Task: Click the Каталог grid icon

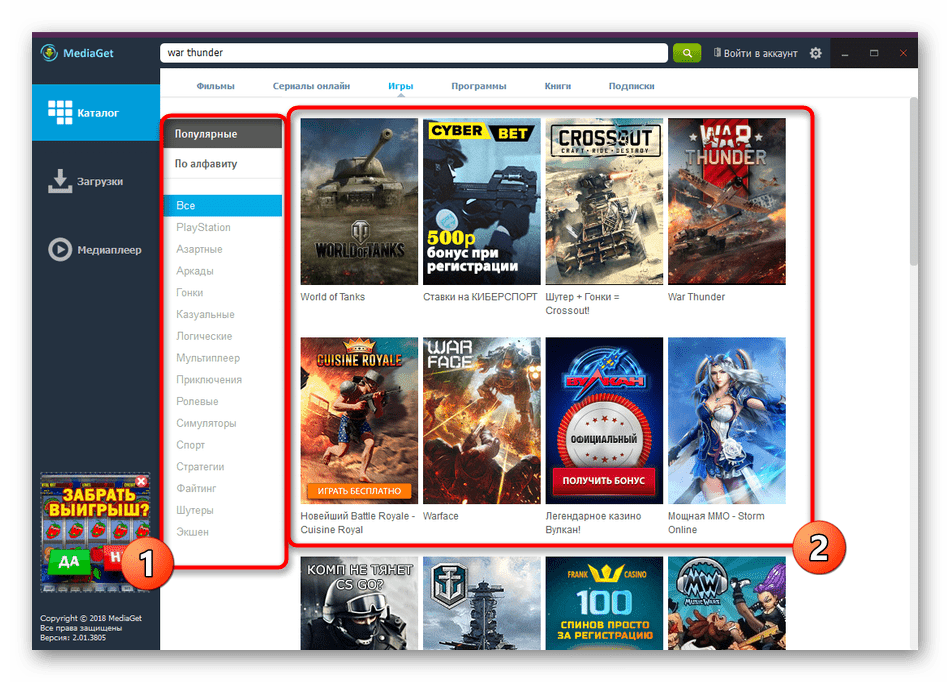Action: 60,112
